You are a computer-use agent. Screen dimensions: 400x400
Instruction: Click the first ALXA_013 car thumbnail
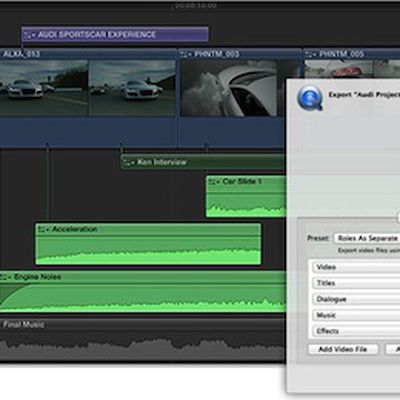[x=44, y=88]
